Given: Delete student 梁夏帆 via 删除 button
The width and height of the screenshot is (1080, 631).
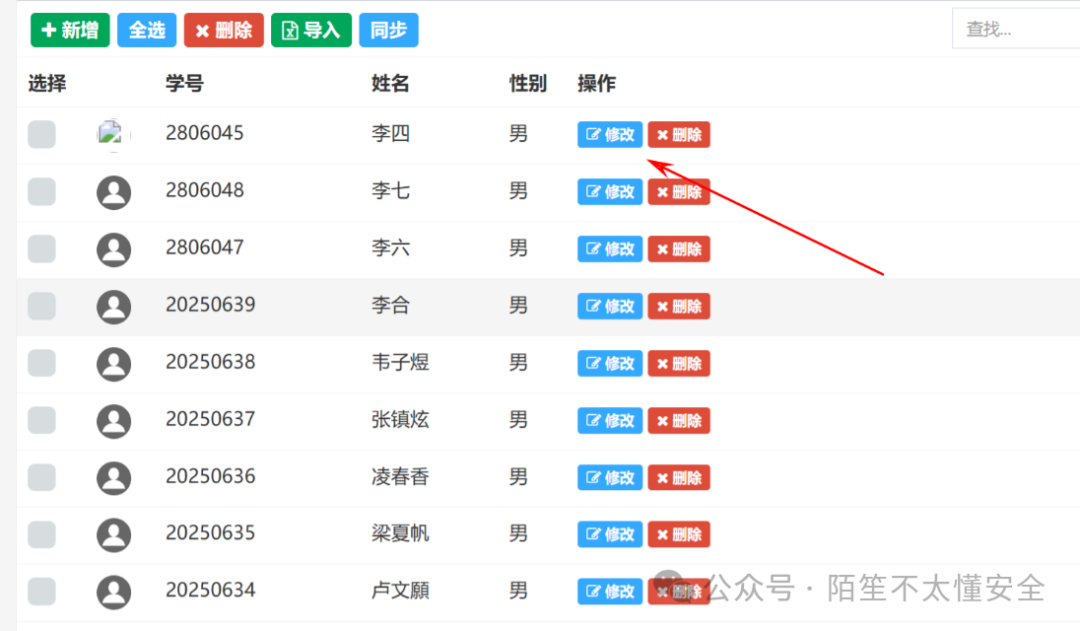Looking at the screenshot, I should 679,534.
